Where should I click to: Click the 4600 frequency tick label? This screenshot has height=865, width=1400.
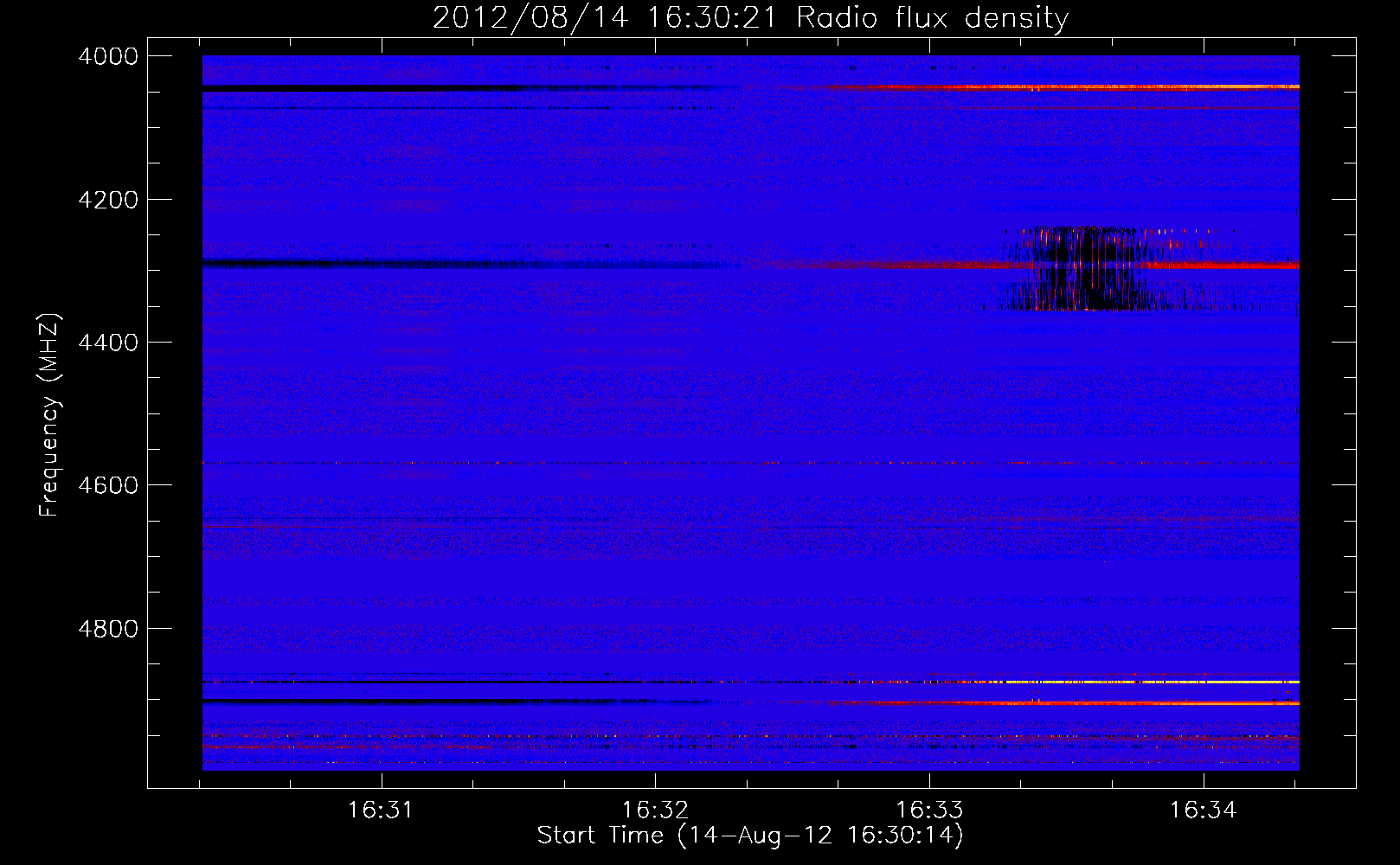(x=108, y=485)
